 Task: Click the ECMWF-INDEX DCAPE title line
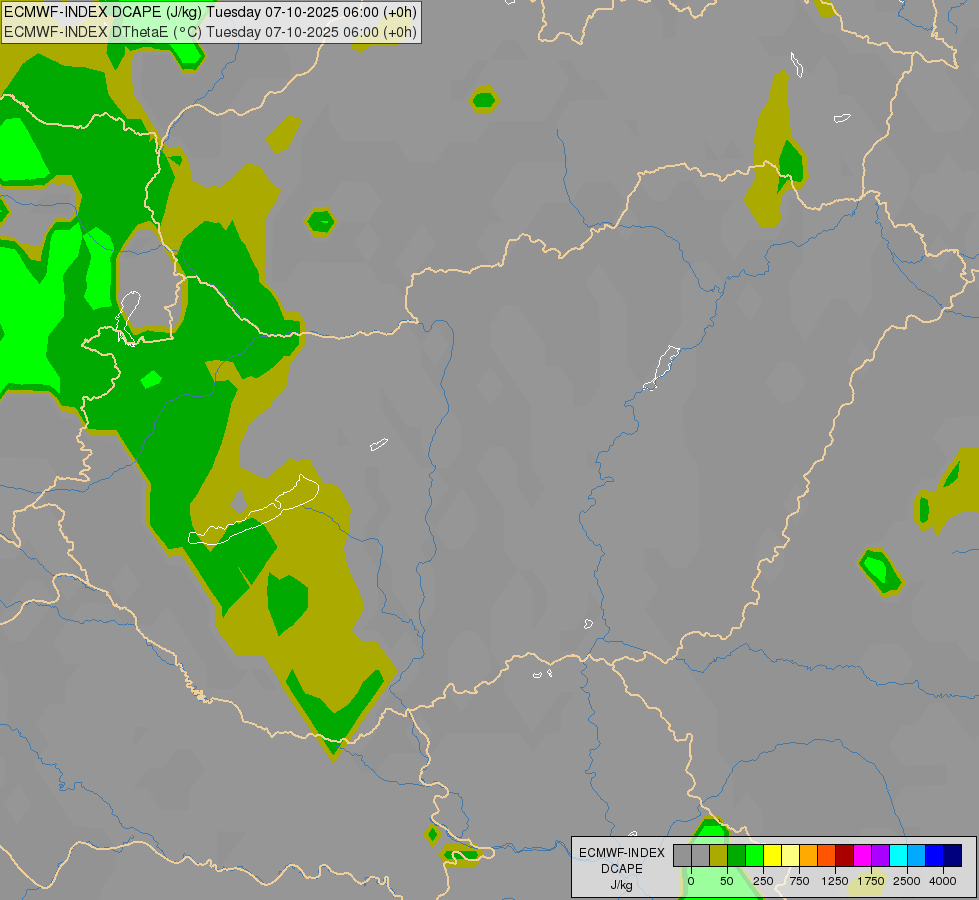coord(210,12)
